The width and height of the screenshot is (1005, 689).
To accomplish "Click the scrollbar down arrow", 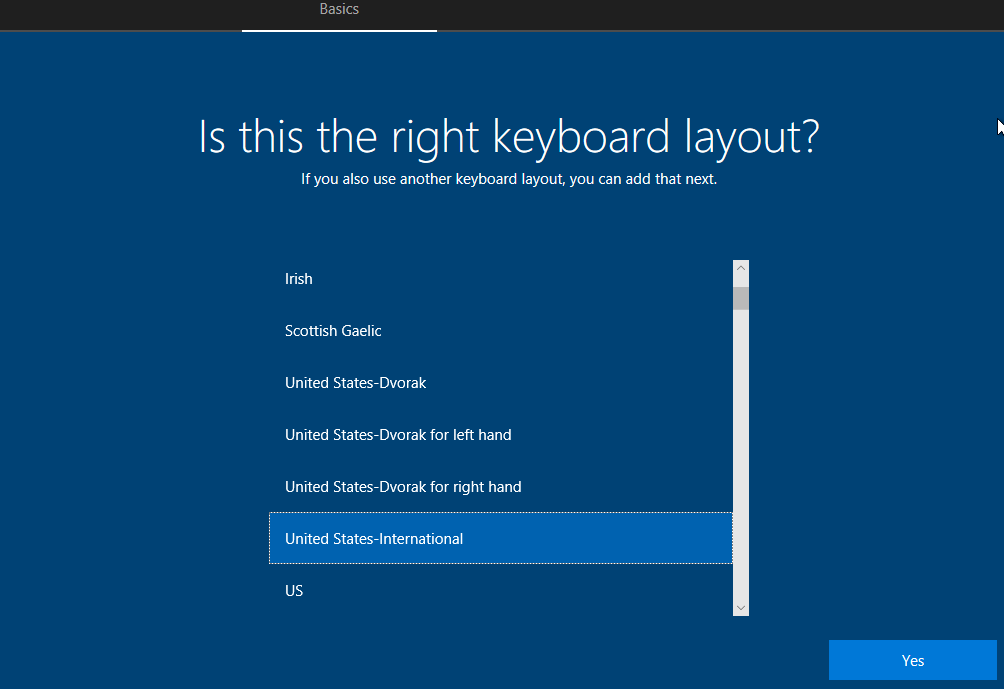I will pyautogui.click(x=741, y=608).
